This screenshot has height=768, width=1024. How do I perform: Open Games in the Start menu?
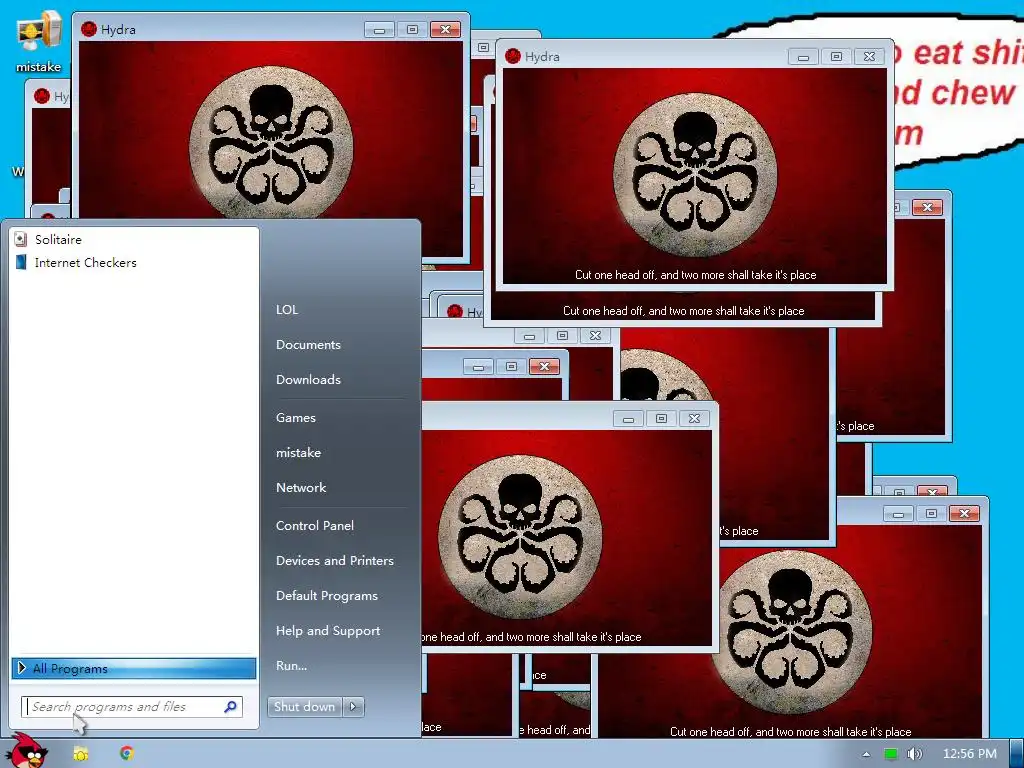coord(296,417)
